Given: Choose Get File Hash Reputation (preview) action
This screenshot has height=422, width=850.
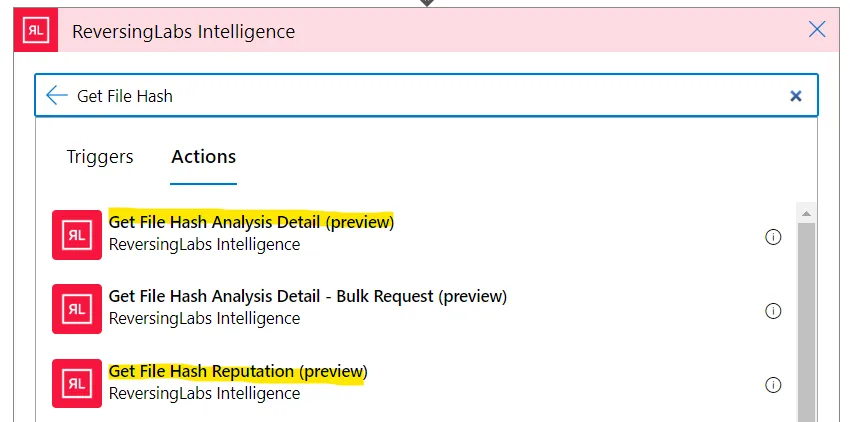Looking at the screenshot, I should 238,372.
